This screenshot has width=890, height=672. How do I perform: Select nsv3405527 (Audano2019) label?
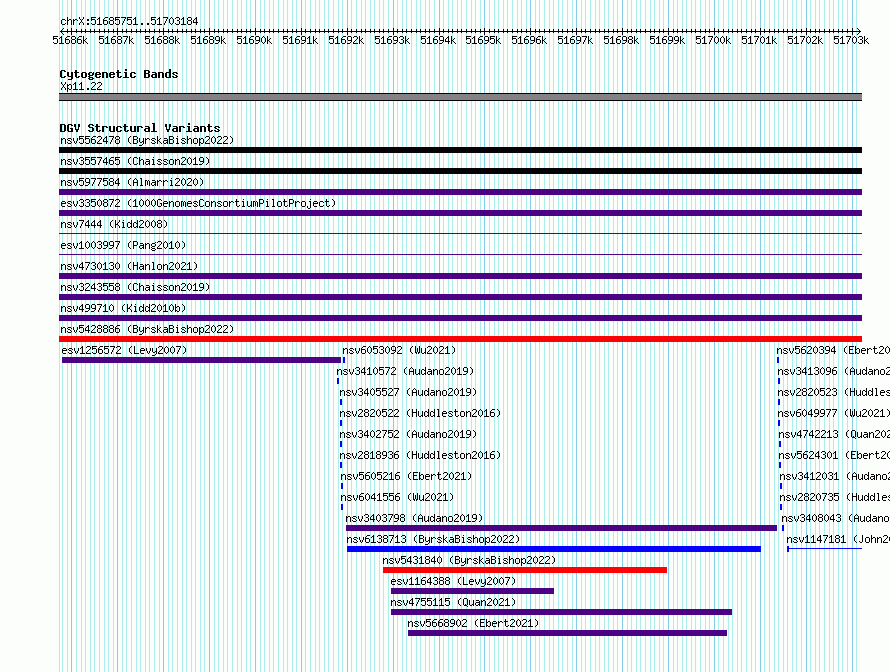pyautogui.click(x=408, y=392)
